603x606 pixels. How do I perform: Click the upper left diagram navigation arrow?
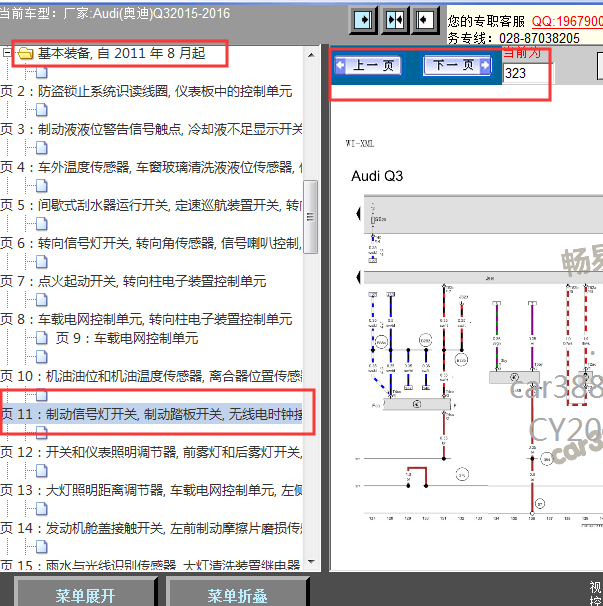[358, 213]
